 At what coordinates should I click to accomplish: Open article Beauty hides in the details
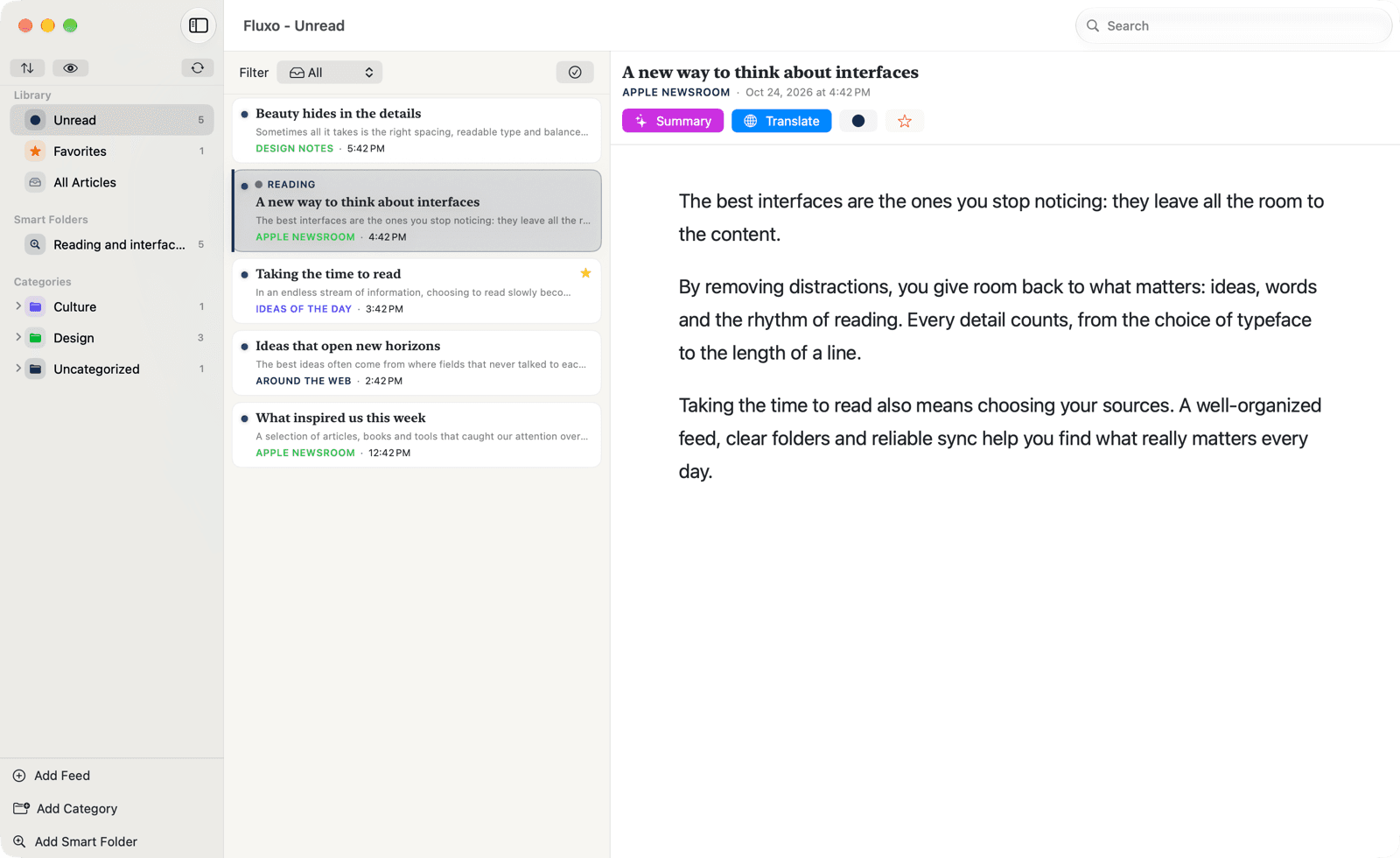pyautogui.click(x=416, y=130)
